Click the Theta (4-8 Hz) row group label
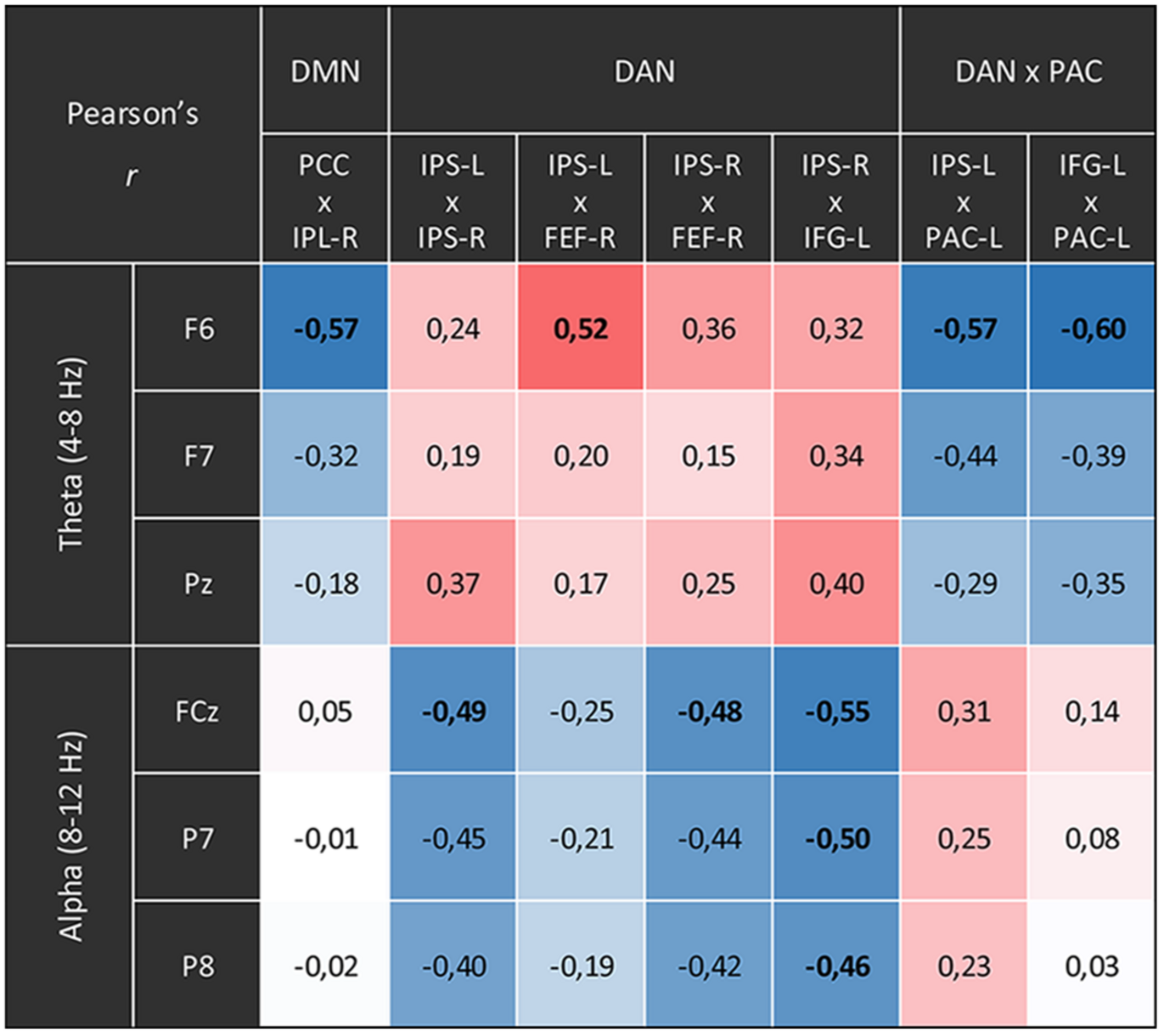The image size is (1164, 1036). coord(71,454)
